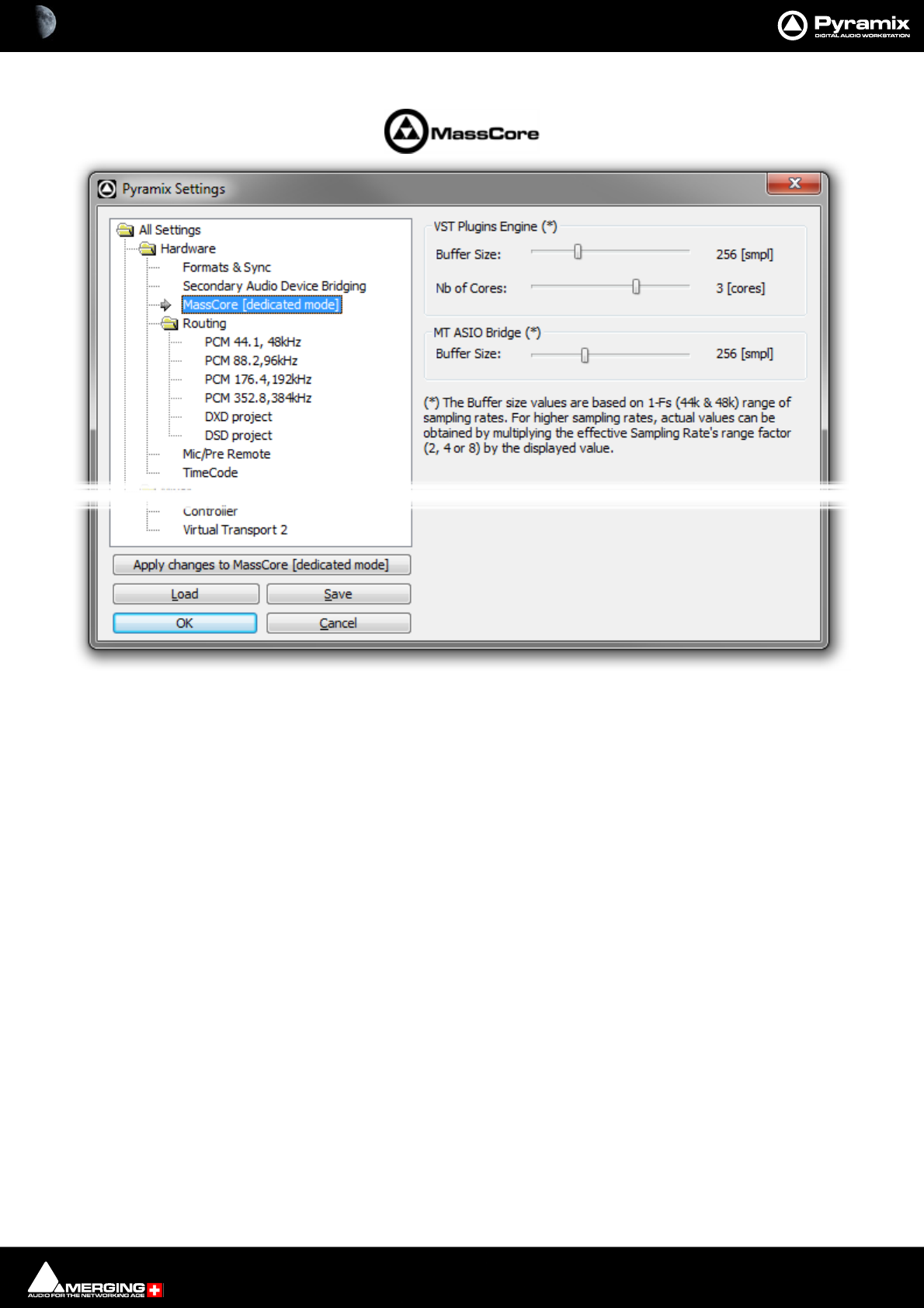
Task: Open PCM 352.8,384kHz routing
Action: coord(258,398)
